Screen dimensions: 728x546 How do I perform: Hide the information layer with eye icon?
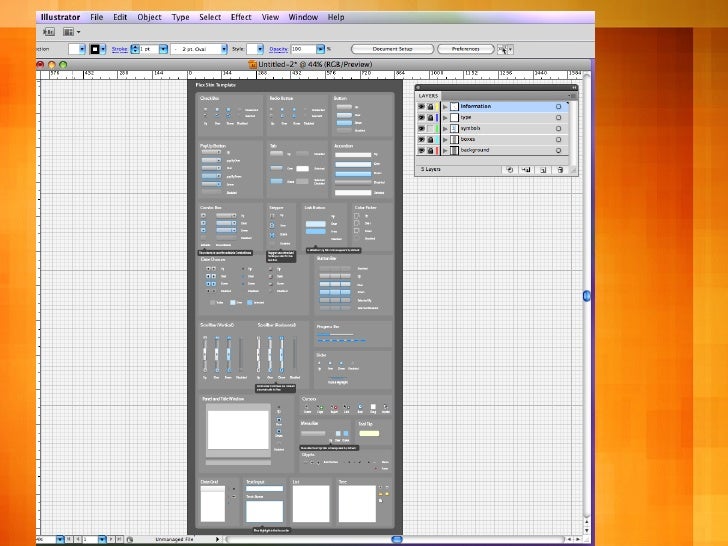pos(421,106)
